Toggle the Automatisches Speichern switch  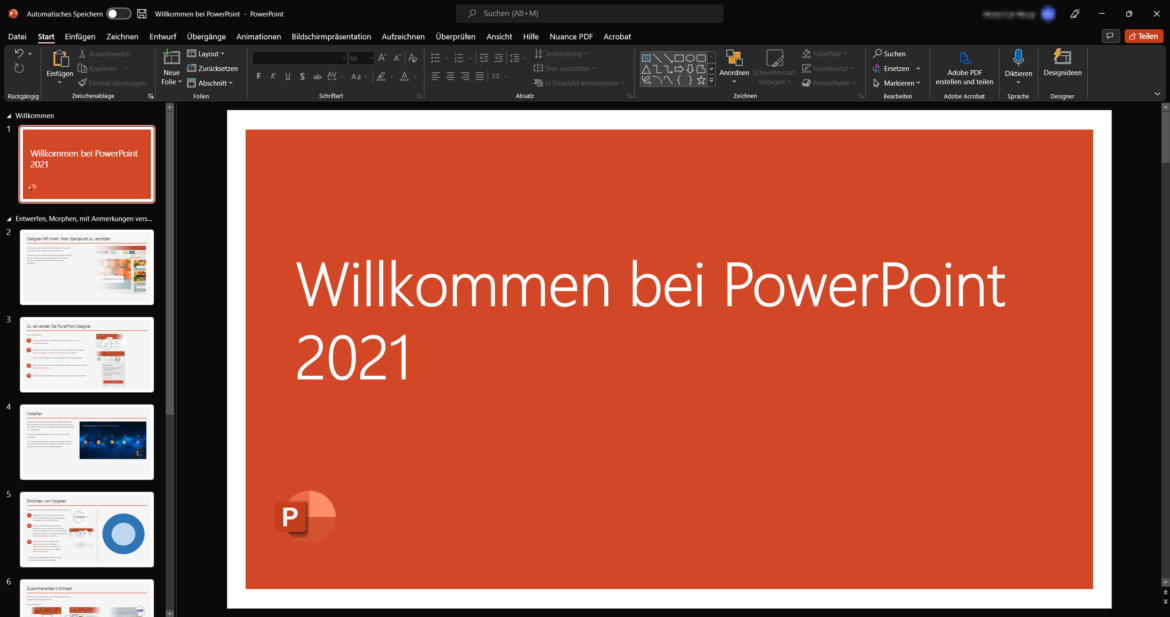coord(118,14)
